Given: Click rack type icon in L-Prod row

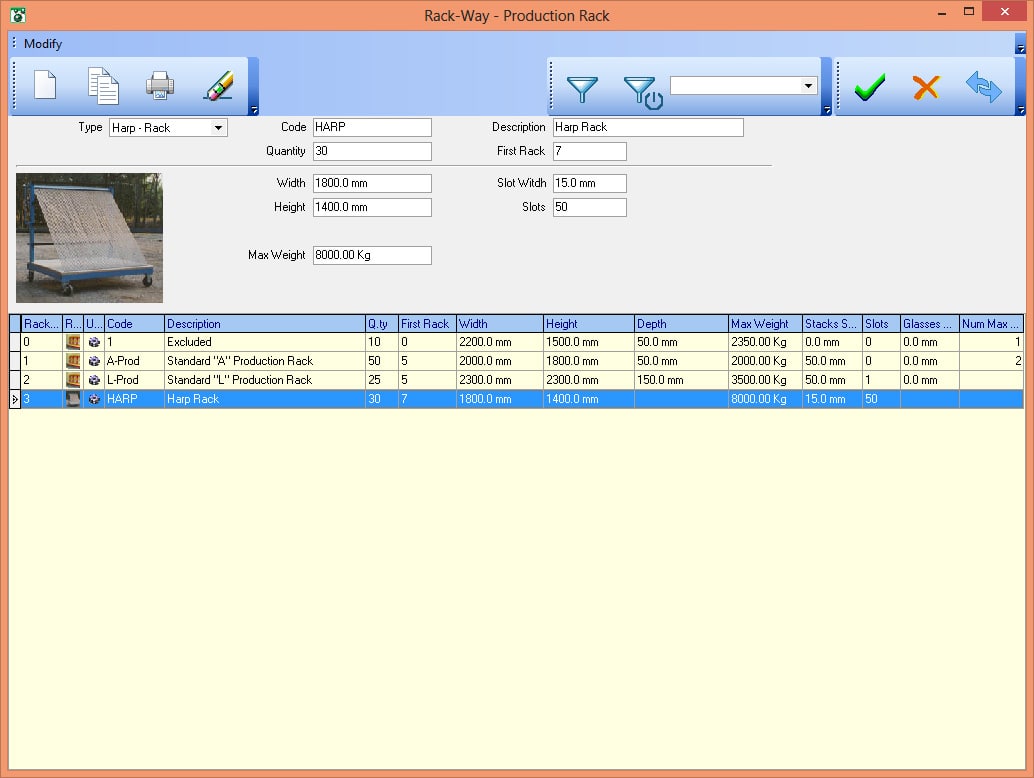Looking at the screenshot, I should 73,380.
